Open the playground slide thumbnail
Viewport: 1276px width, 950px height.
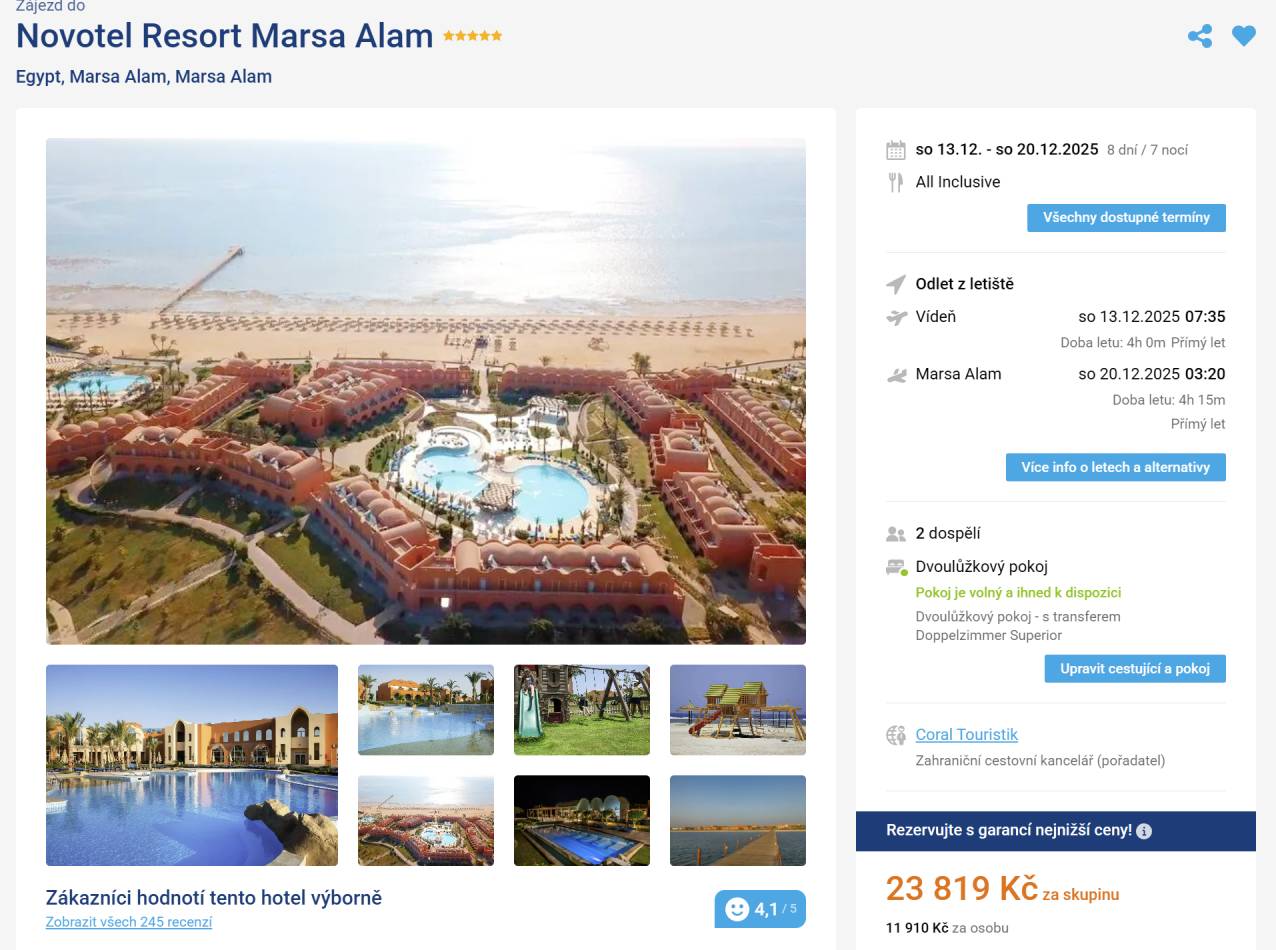coord(582,710)
